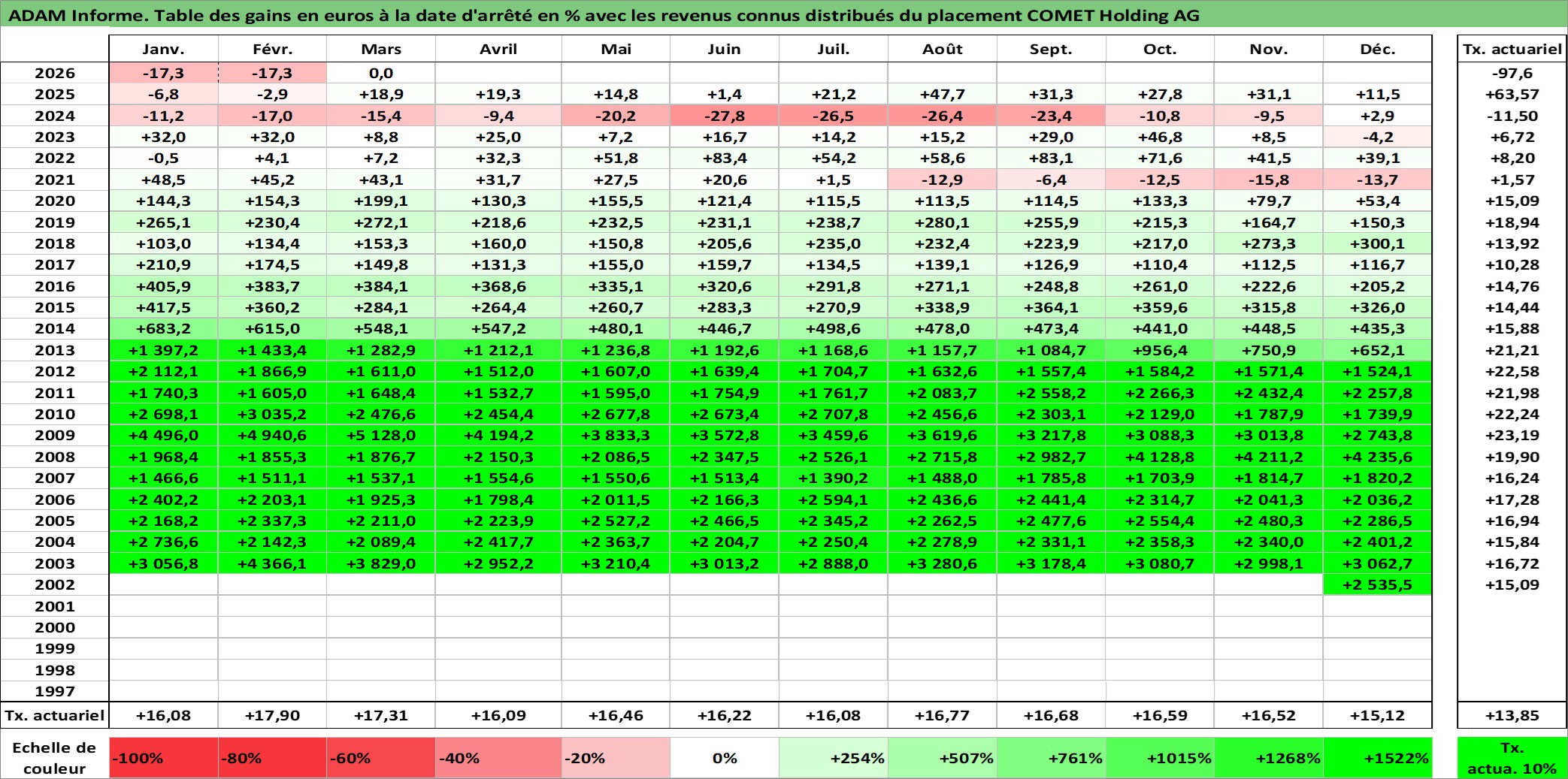Click the 'Tx. actuariel' column header on right

(x=1512, y=49)
